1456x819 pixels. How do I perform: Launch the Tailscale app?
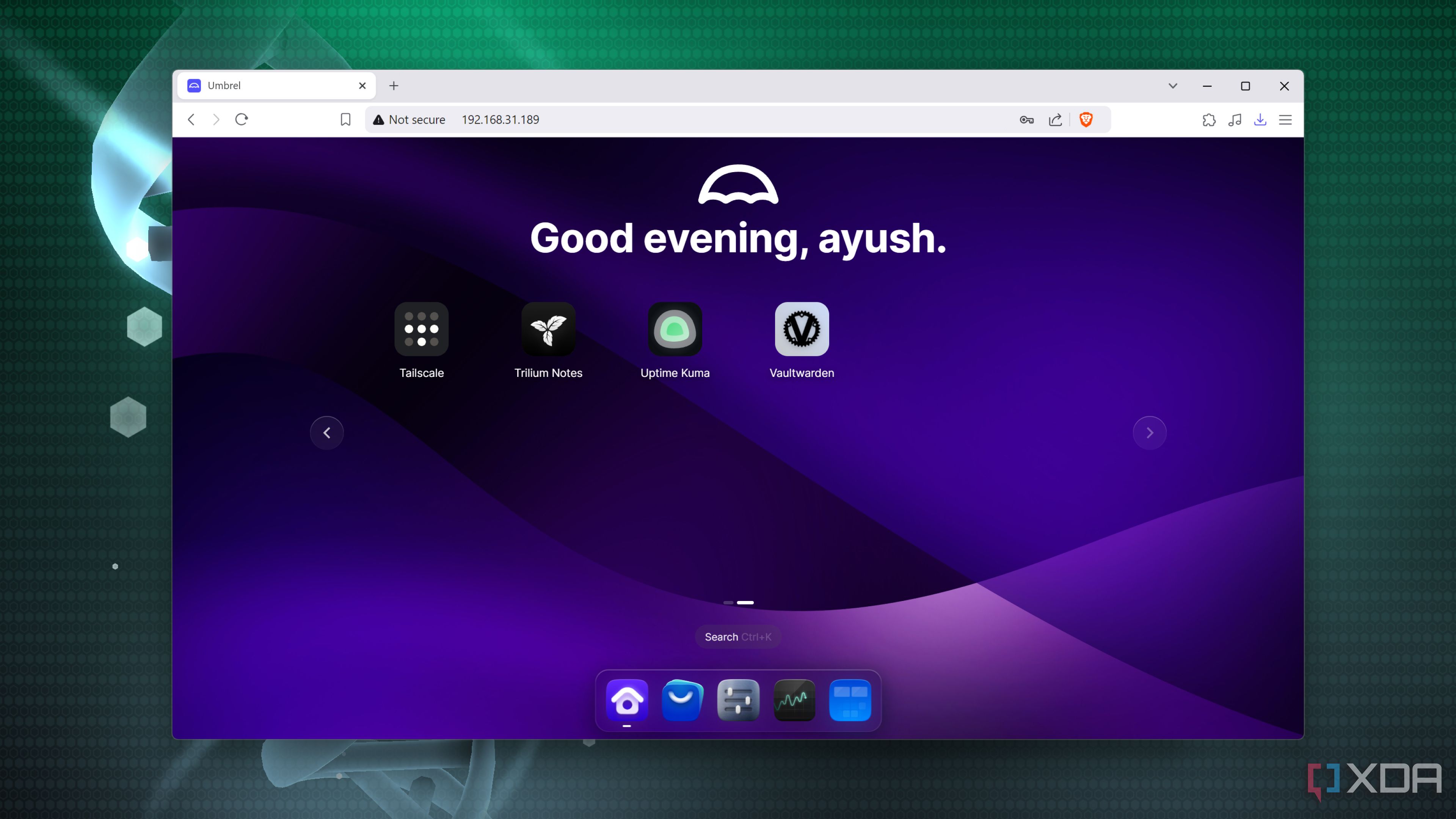pos(422,329)
